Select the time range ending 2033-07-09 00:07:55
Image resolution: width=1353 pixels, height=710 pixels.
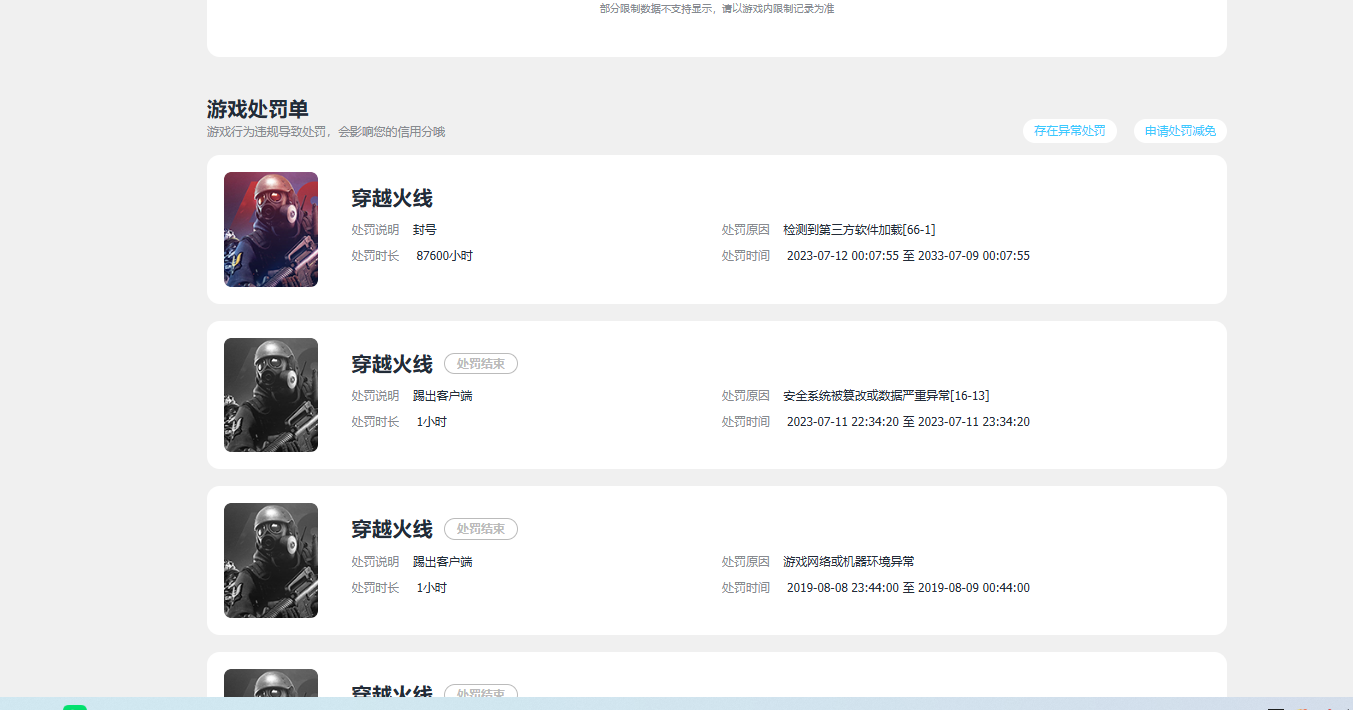tap(908, 256)
